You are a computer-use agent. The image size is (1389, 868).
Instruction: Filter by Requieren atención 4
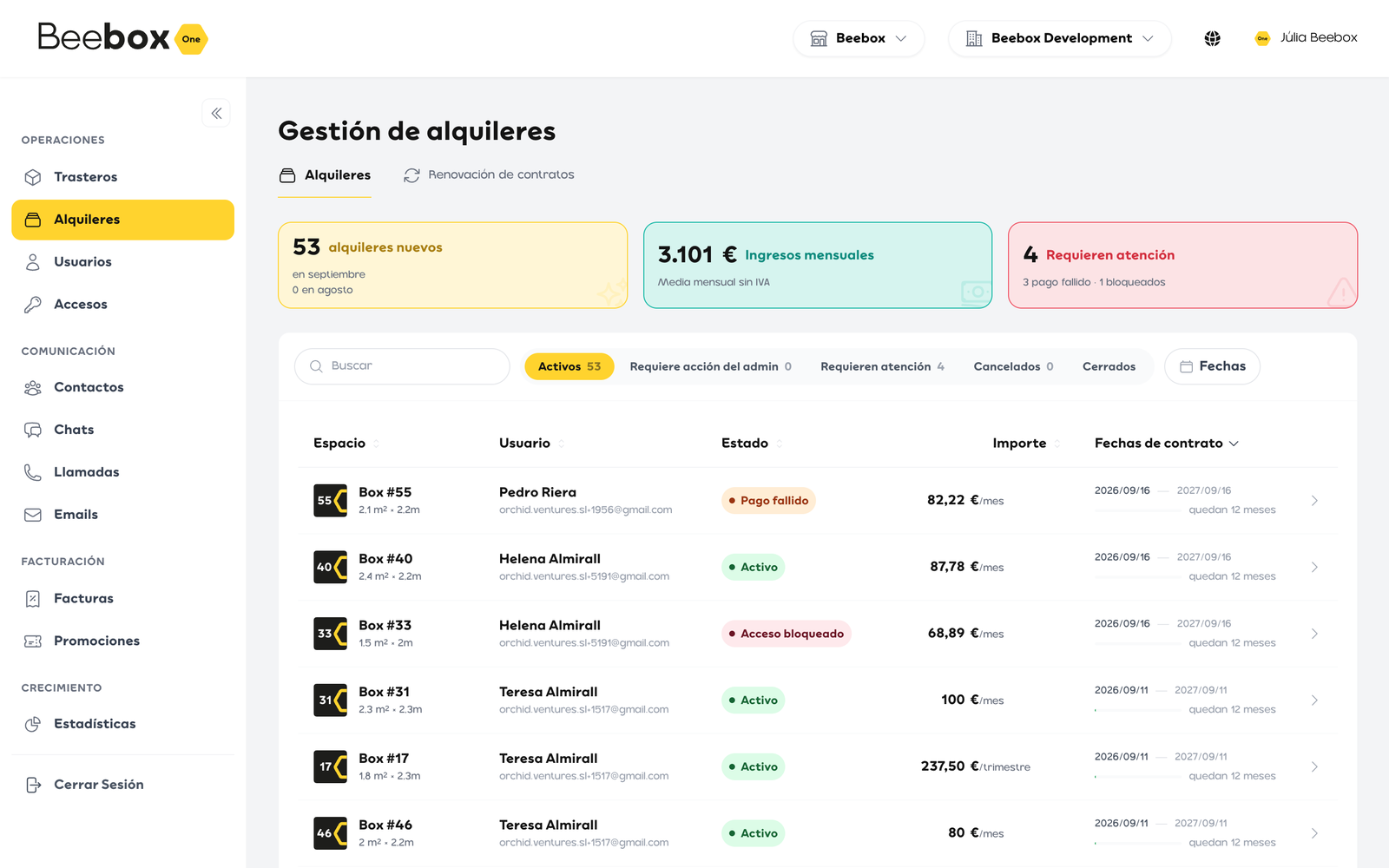[882, 366]
